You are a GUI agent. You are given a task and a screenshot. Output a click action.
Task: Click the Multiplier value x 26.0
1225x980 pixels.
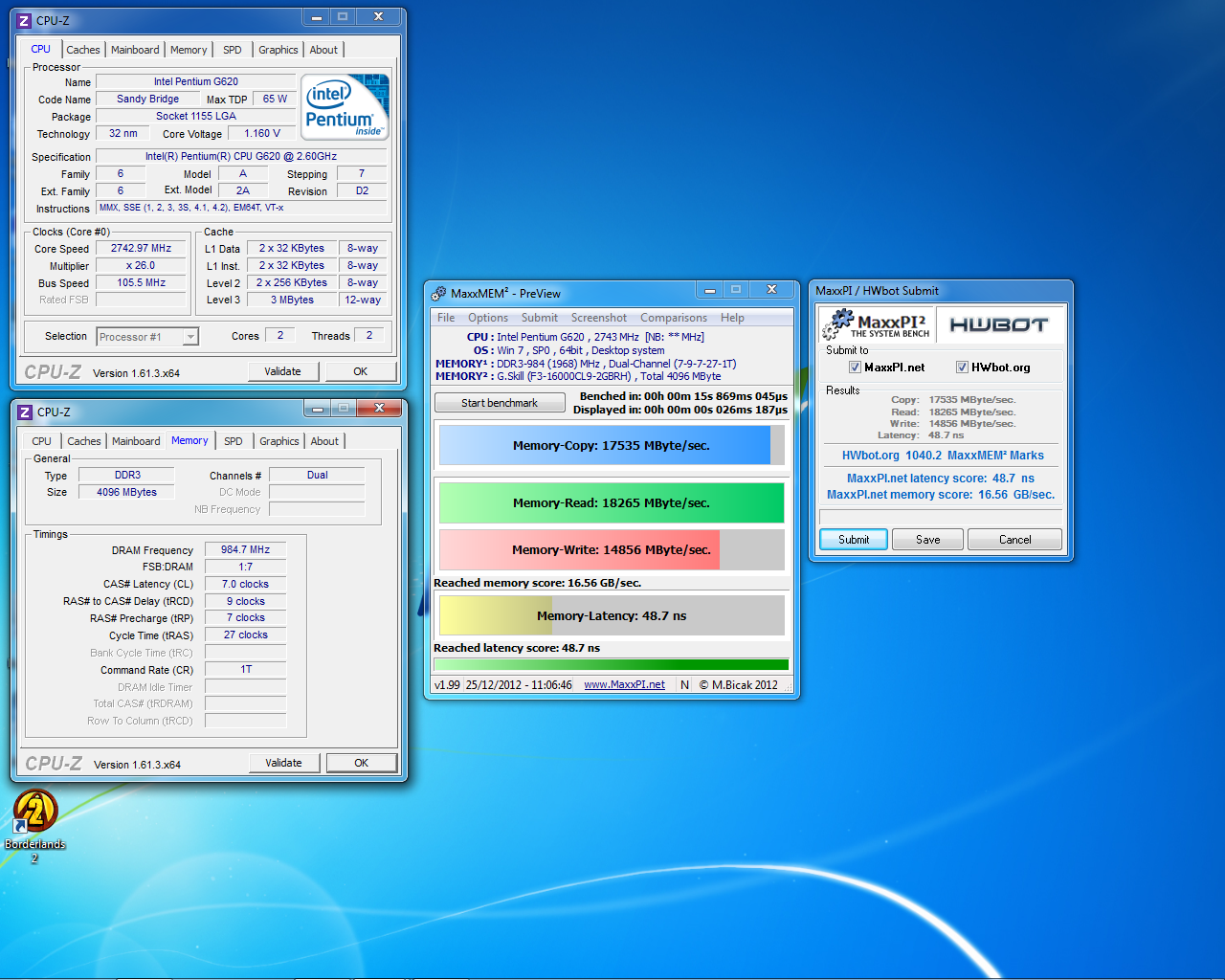142,265
